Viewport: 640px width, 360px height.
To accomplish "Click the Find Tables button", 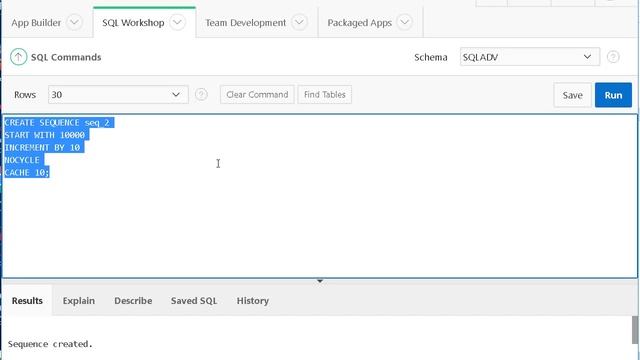I will click(x=324, y=95).
